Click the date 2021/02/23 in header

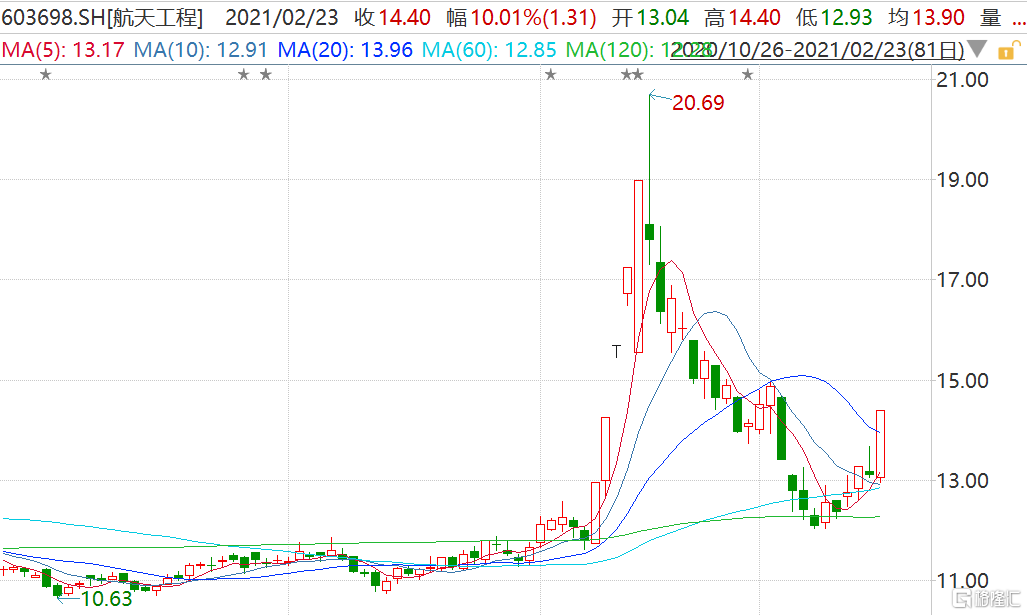tap(282, 17)
